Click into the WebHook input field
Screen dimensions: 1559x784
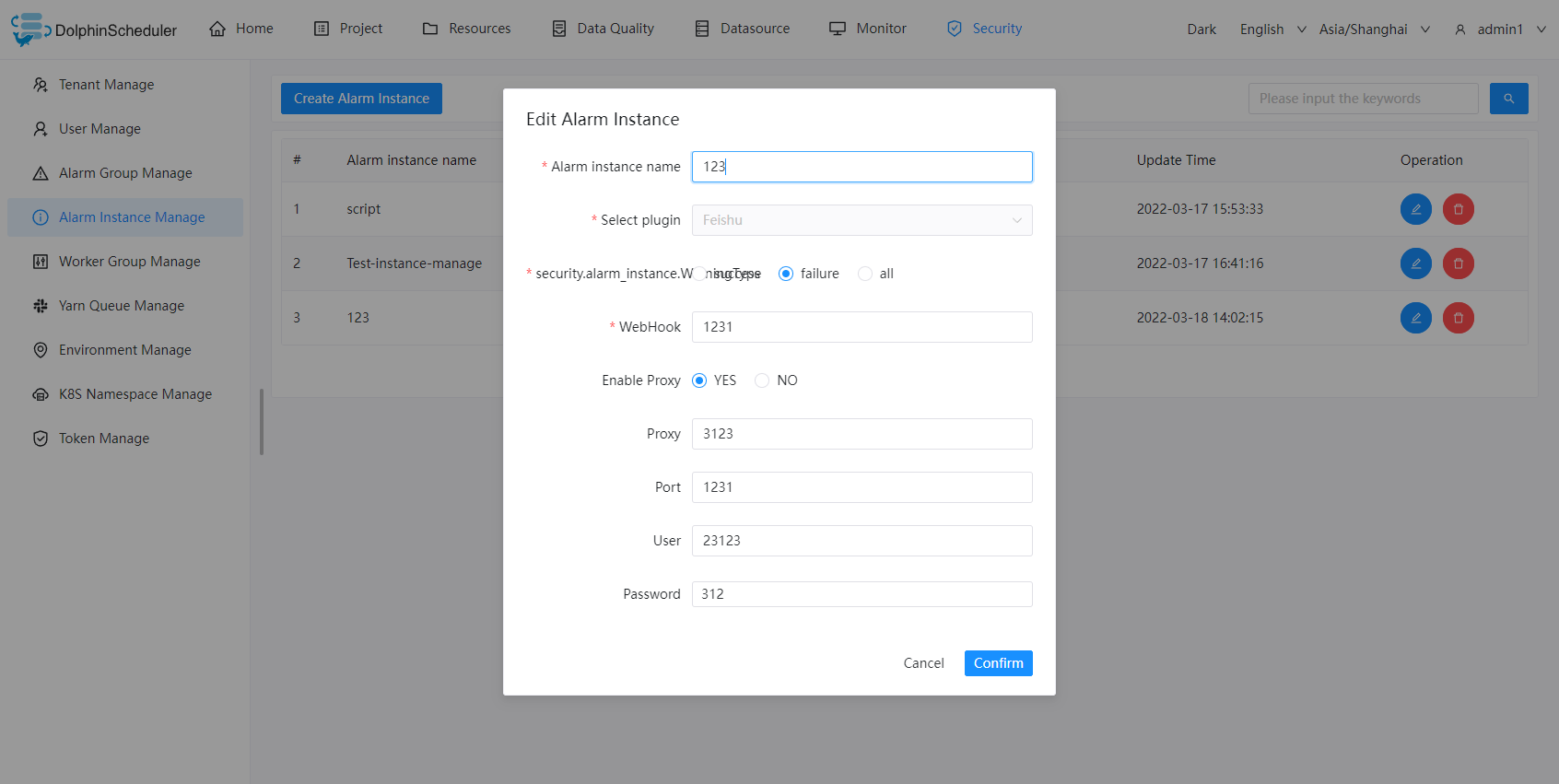(862, 327)
